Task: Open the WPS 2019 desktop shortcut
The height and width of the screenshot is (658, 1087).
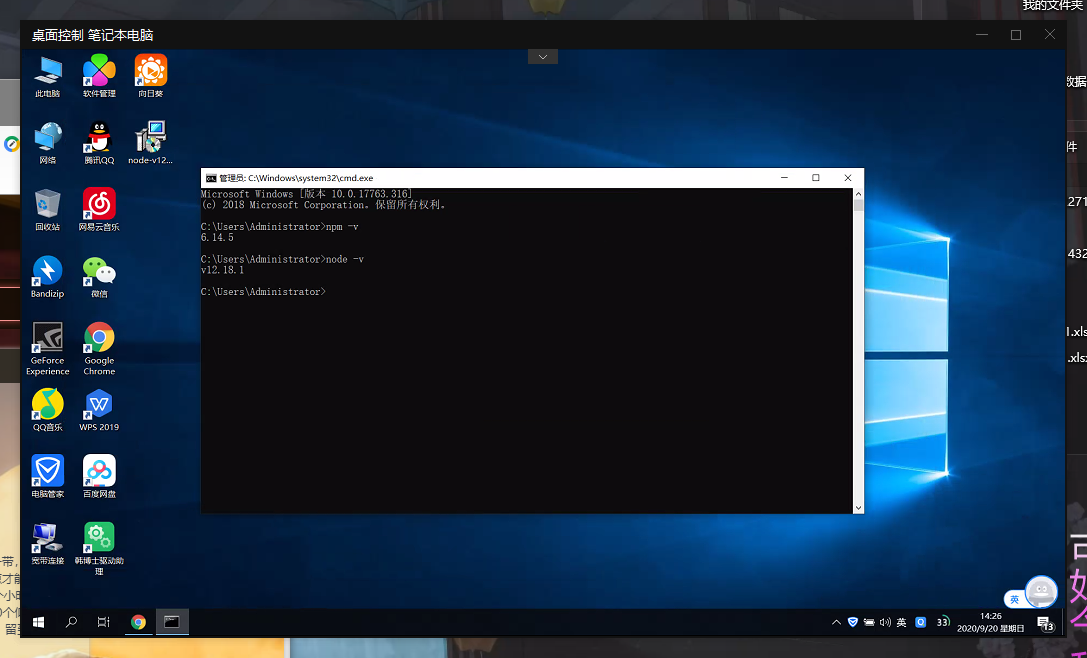Action: click(x=99, y=405)
